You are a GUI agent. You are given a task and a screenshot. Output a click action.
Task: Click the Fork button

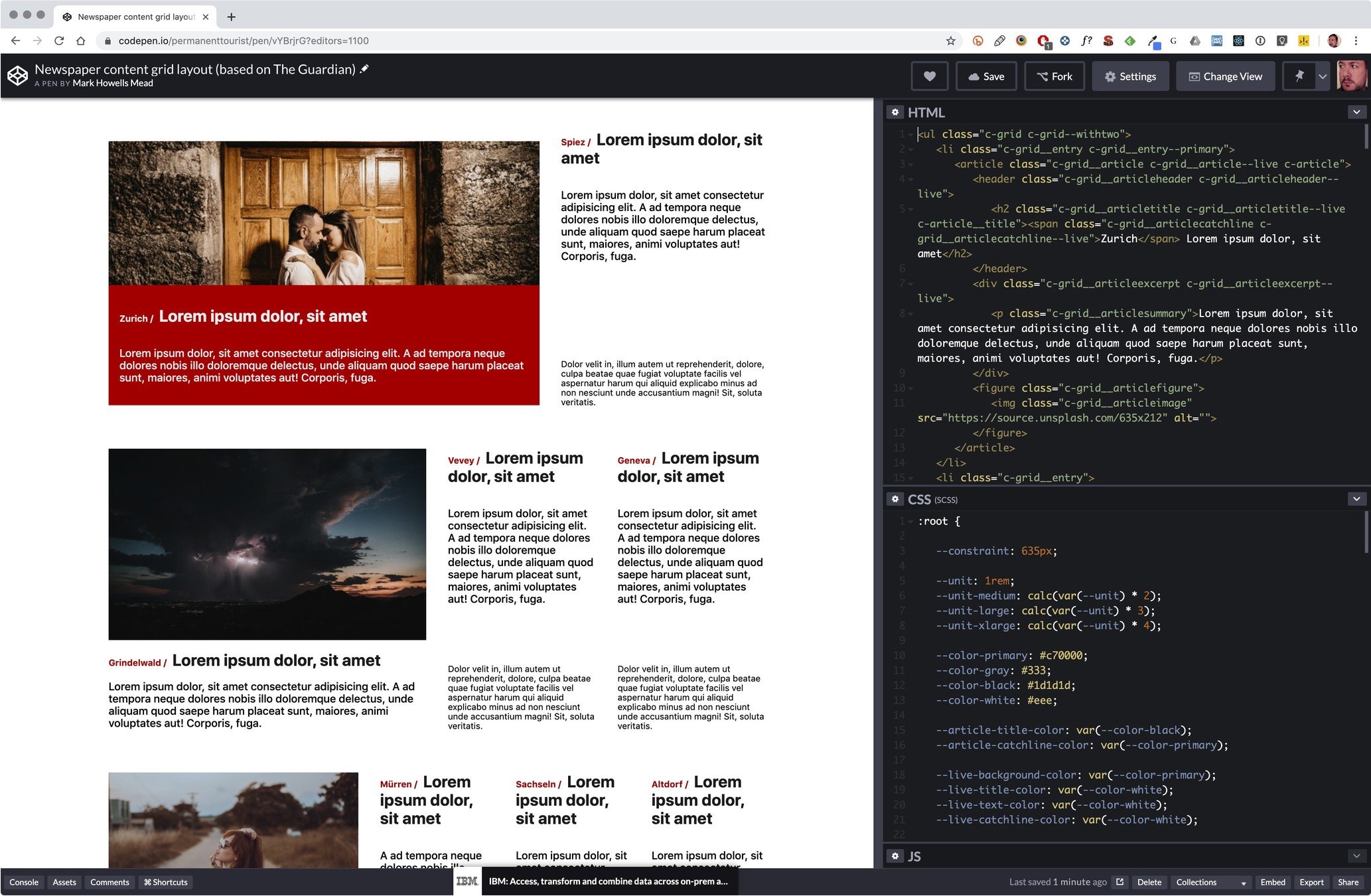point(1054,76)
